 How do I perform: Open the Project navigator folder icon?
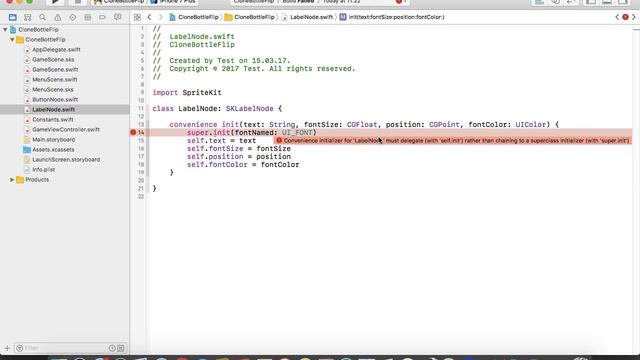[x=13, y=17]
